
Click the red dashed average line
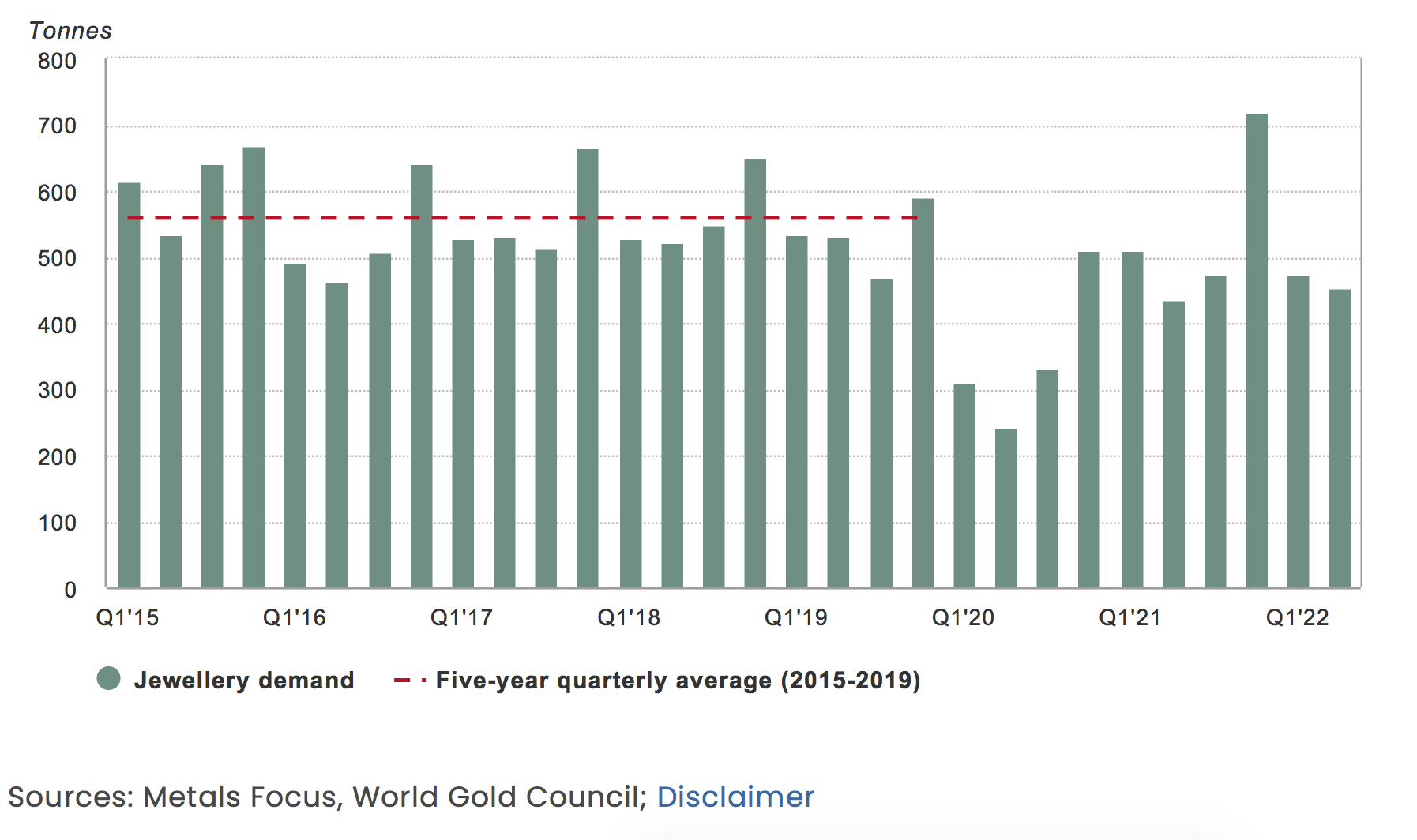(x=521, y=218)
